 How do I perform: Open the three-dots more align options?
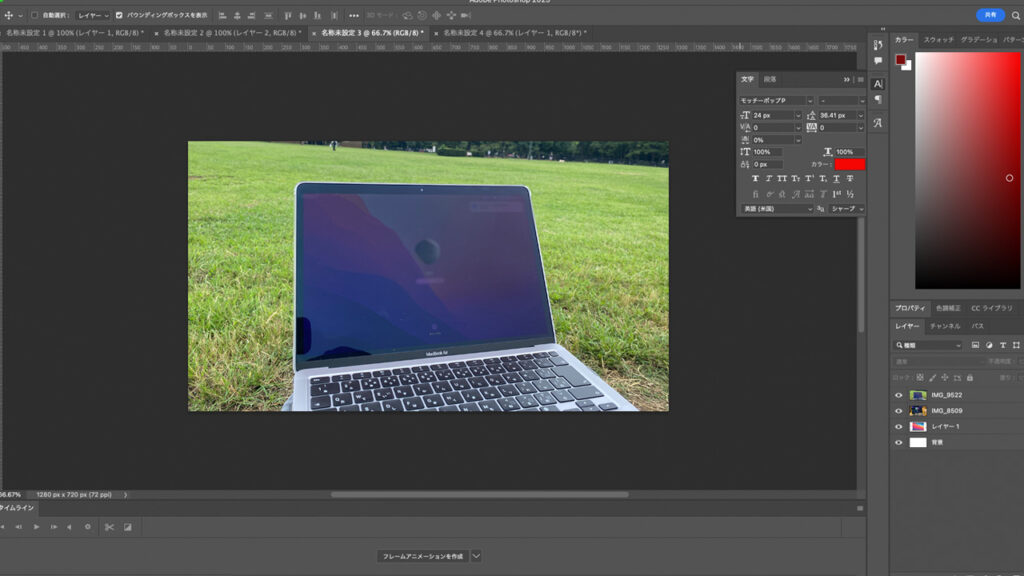353,15
